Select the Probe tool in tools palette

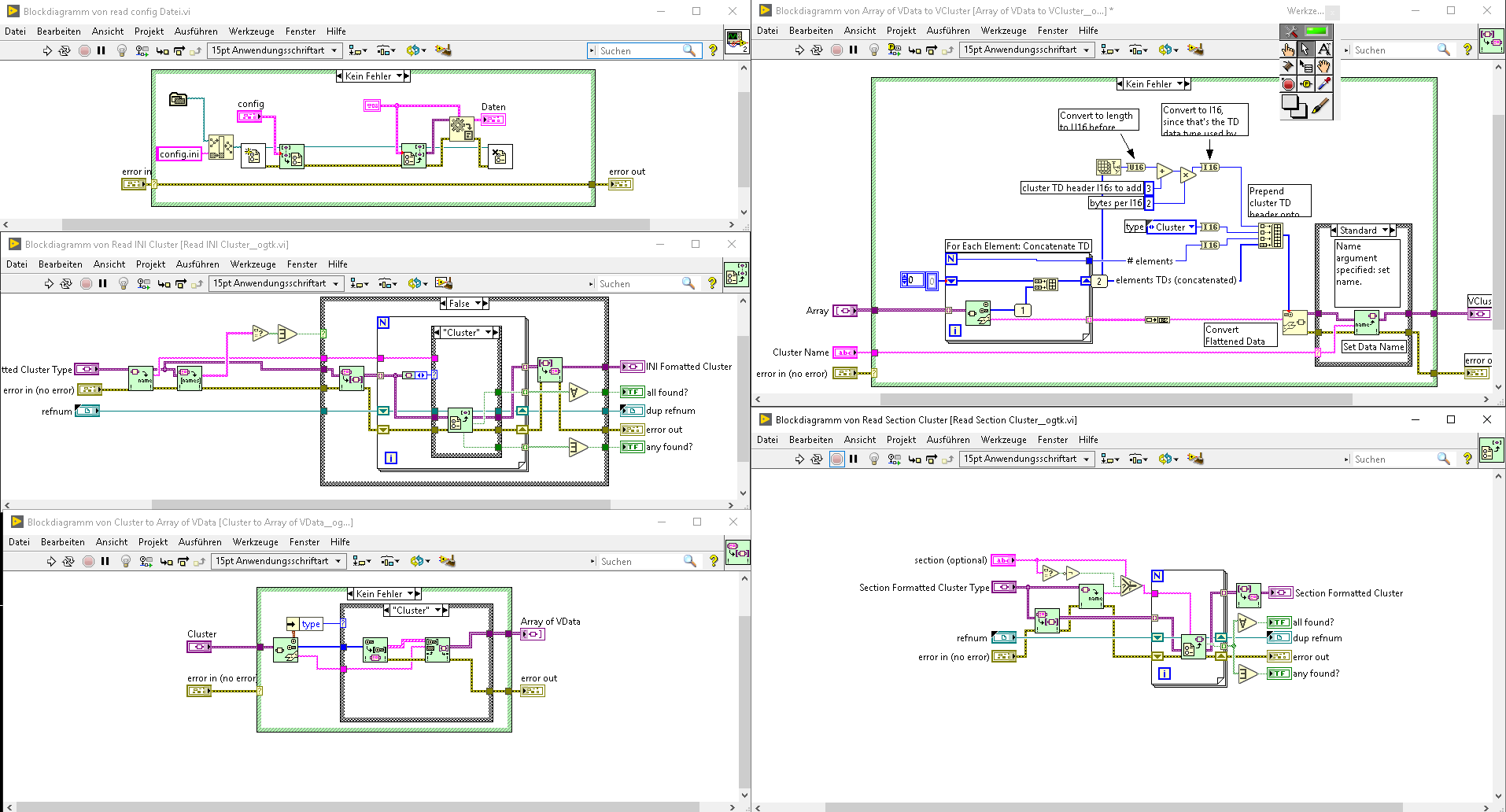(1306, 83)
